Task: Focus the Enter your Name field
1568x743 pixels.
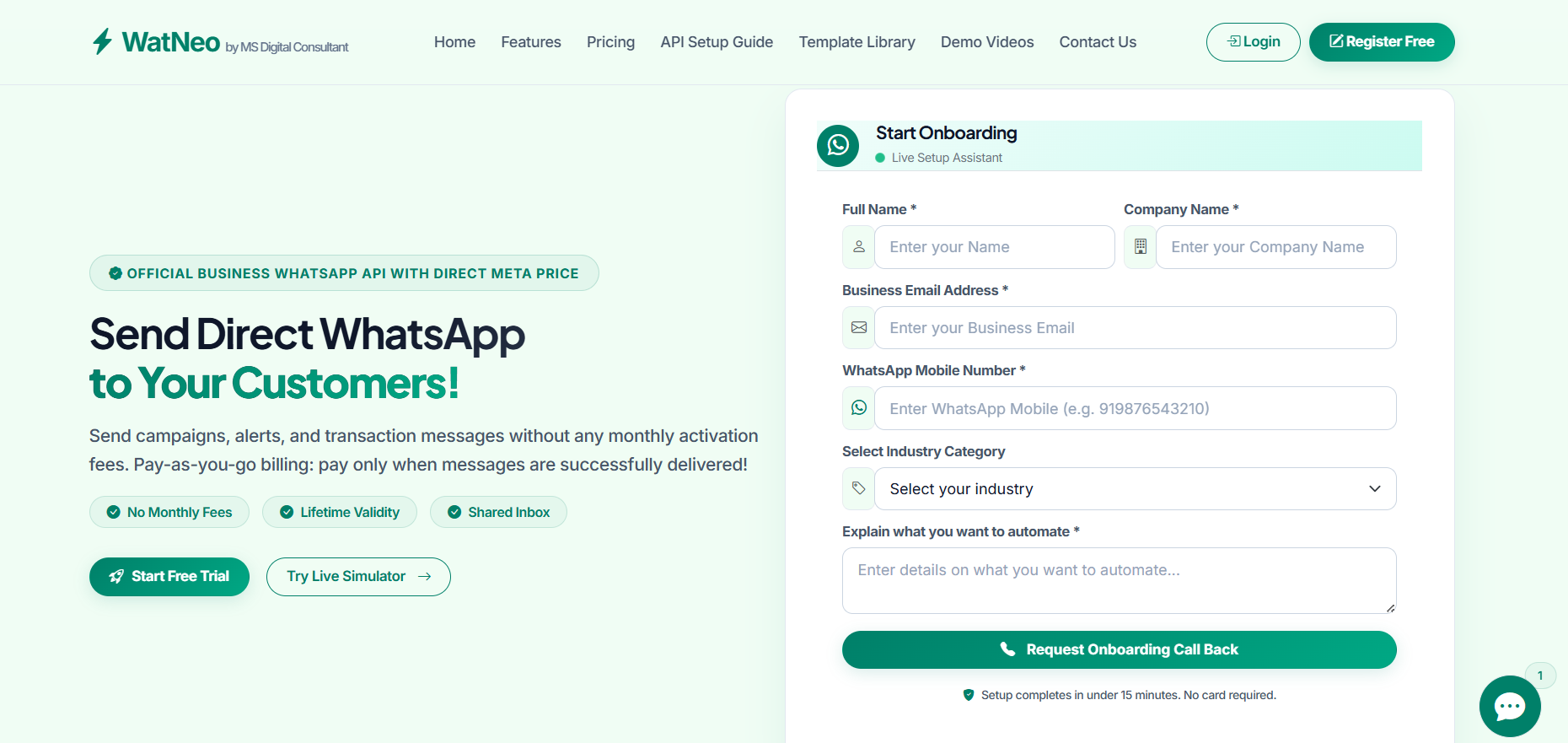Action: (995, 247)
